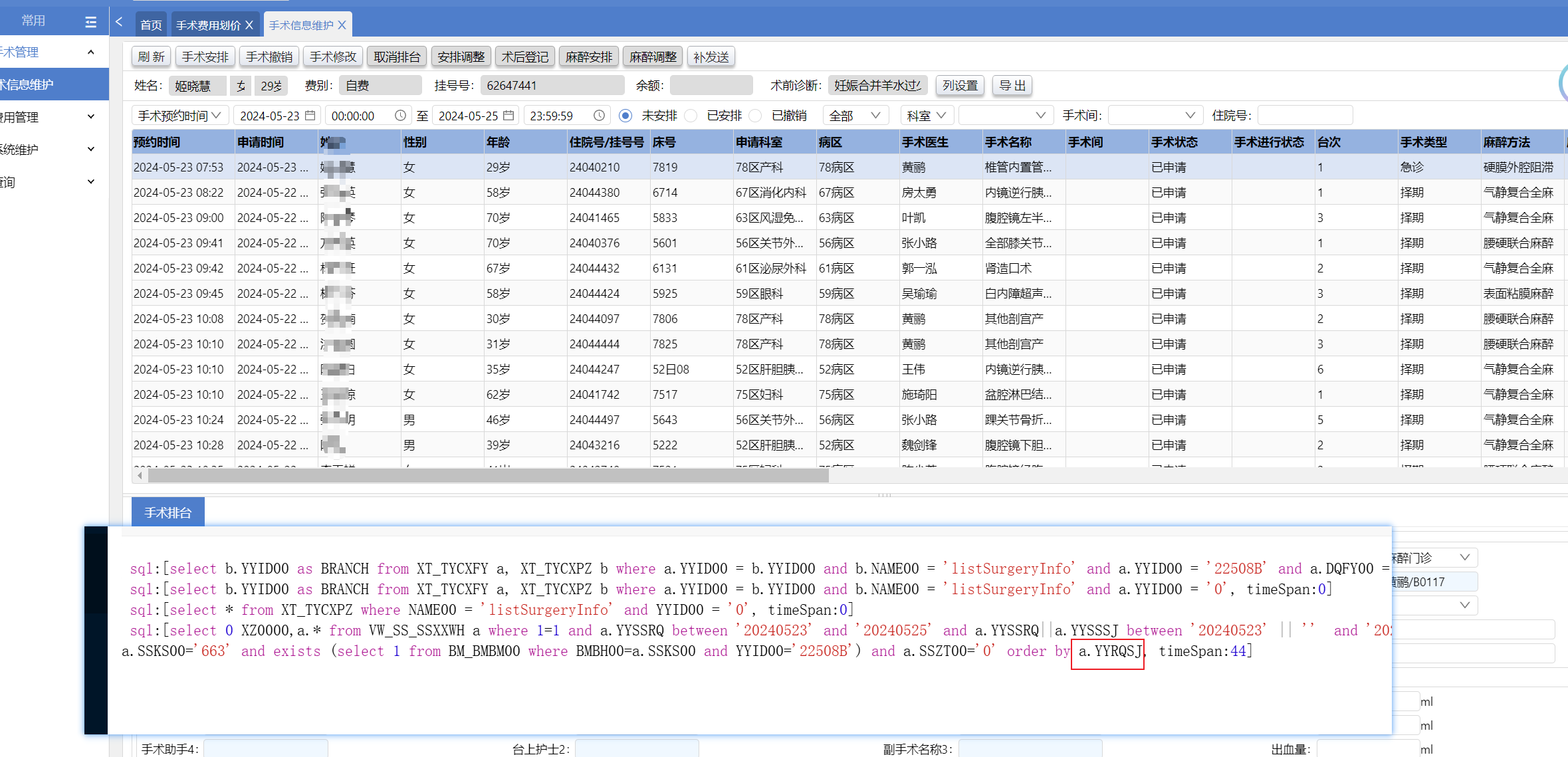Select the 已安排 radio button
Viewport: 1568px width, 757px height.
(691, 116)
